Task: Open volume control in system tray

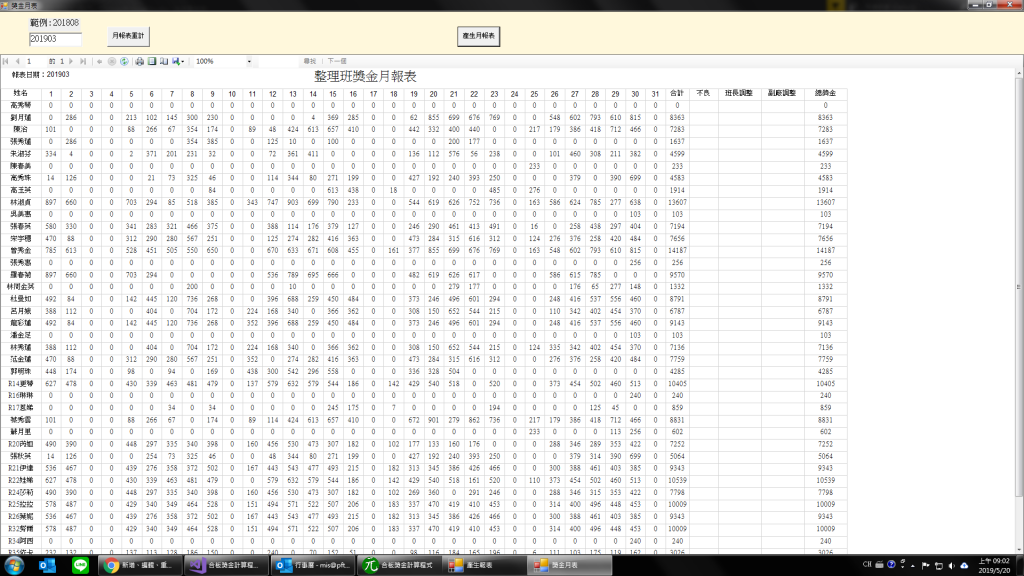Action: (952, 566)
